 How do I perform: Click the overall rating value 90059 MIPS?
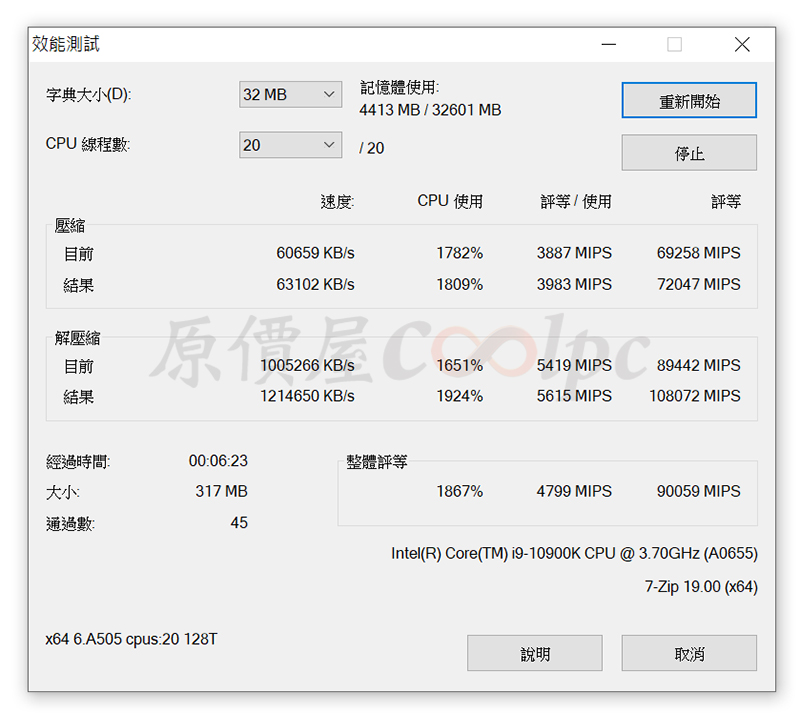698,491
